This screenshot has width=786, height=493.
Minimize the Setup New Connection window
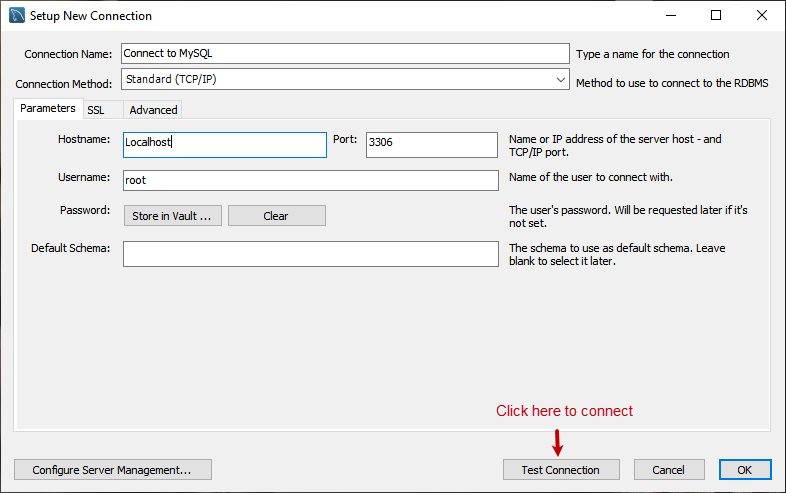click(671, 16)
